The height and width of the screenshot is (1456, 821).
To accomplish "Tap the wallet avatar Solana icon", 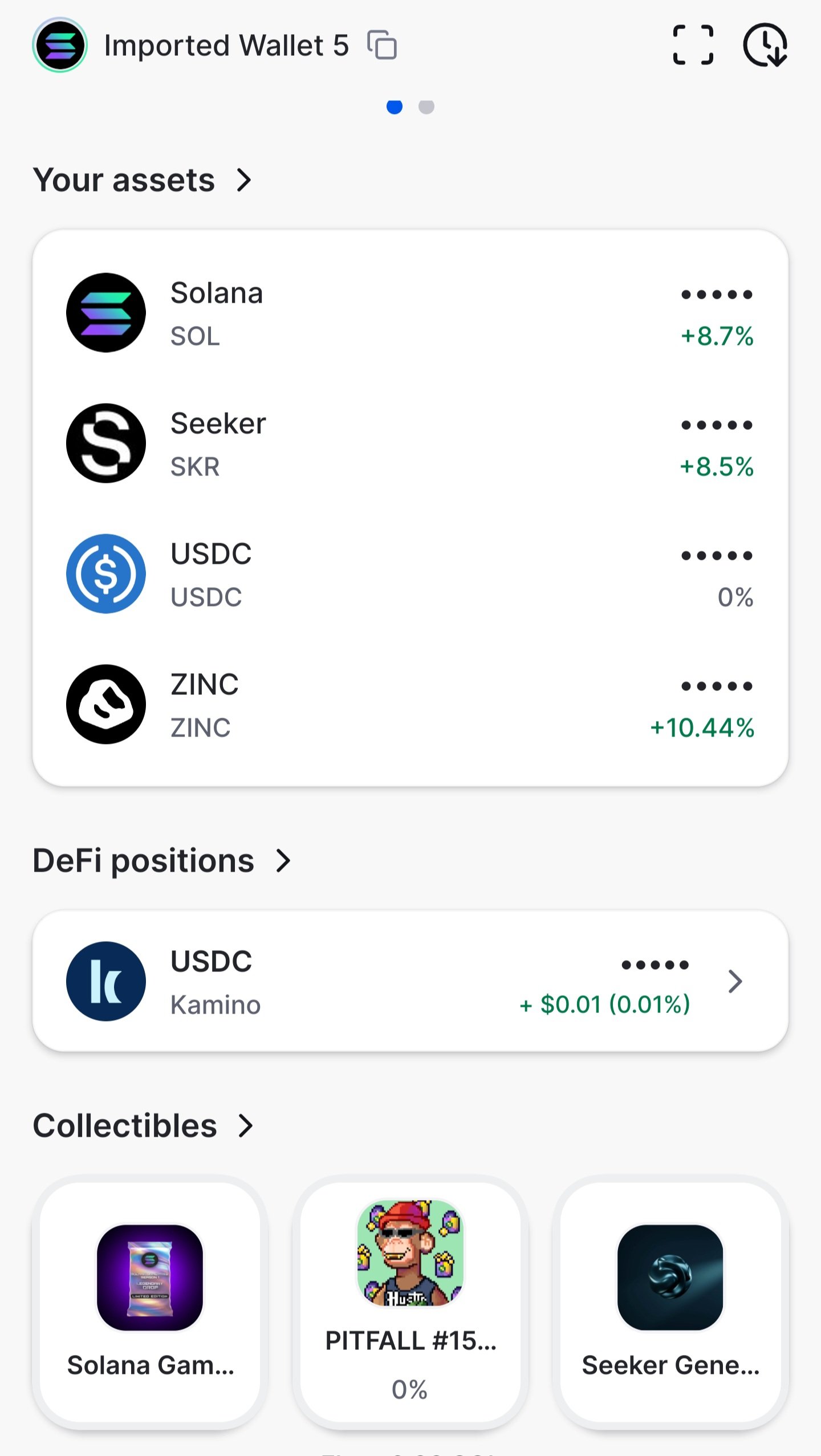I will click(x=60, y=45).
